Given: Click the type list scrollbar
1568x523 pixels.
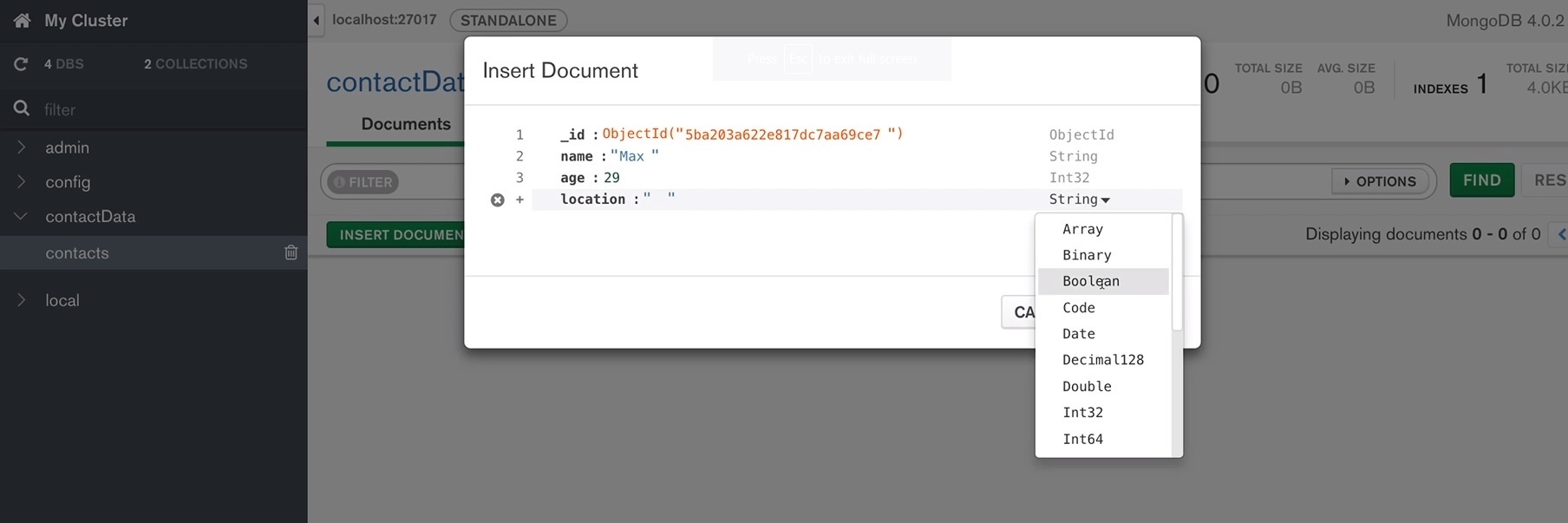Looking at the screenshot, I should tap(1177, 273).
